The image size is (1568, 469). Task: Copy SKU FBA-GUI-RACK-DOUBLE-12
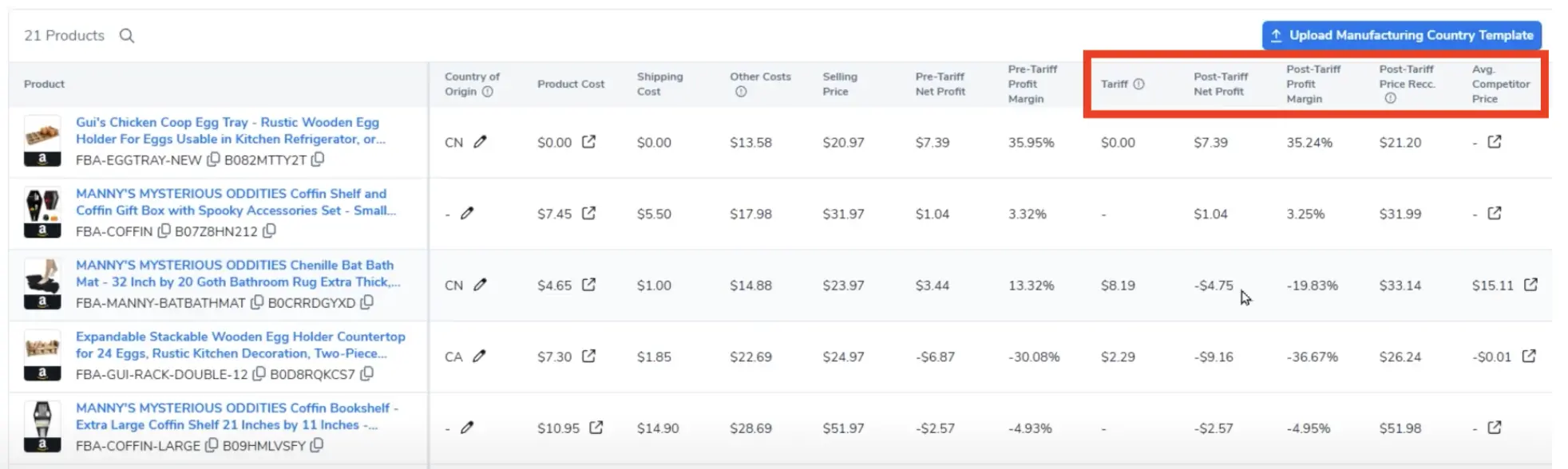click(x=259, y=374)
